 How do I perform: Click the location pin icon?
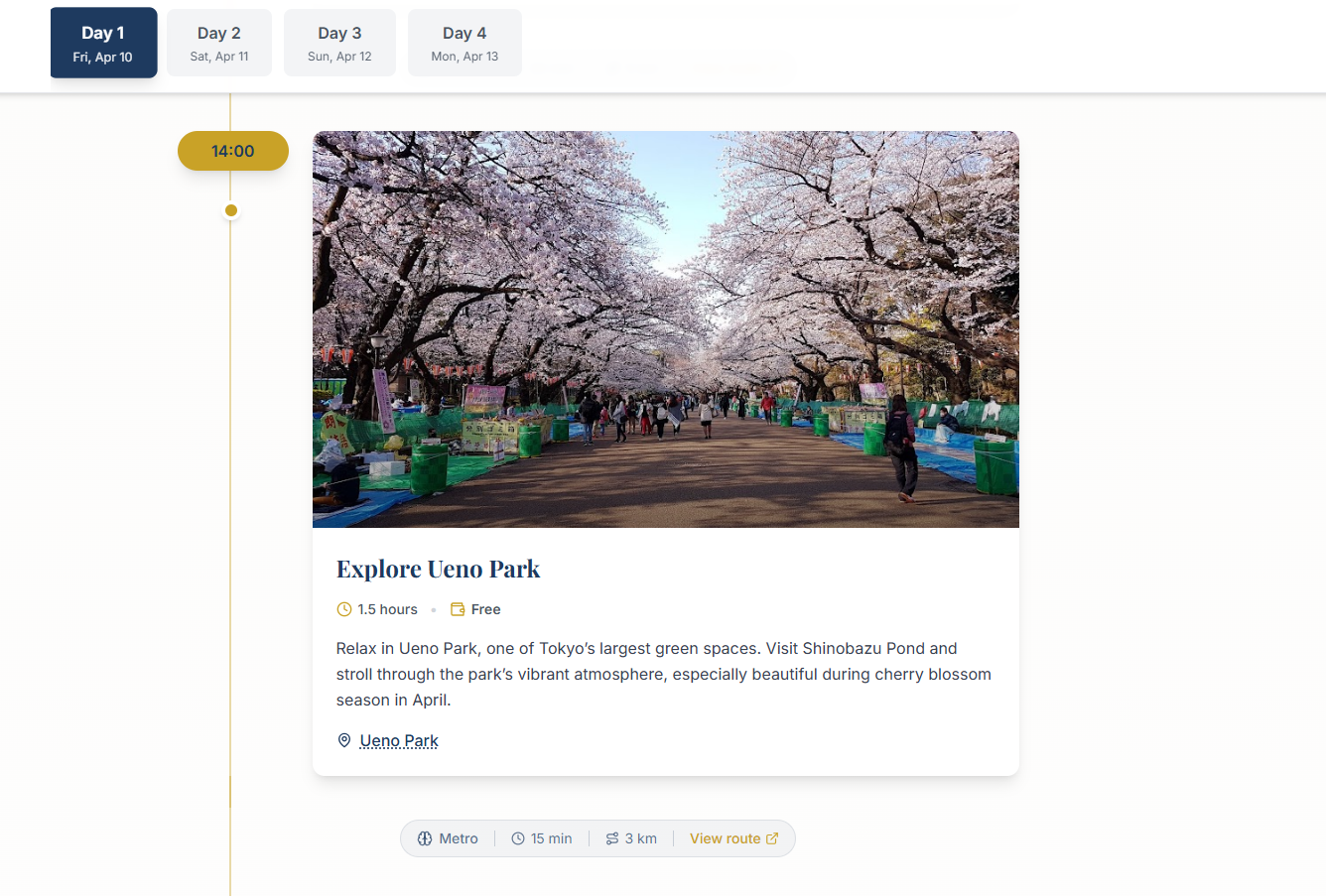[x=344, y=740]
